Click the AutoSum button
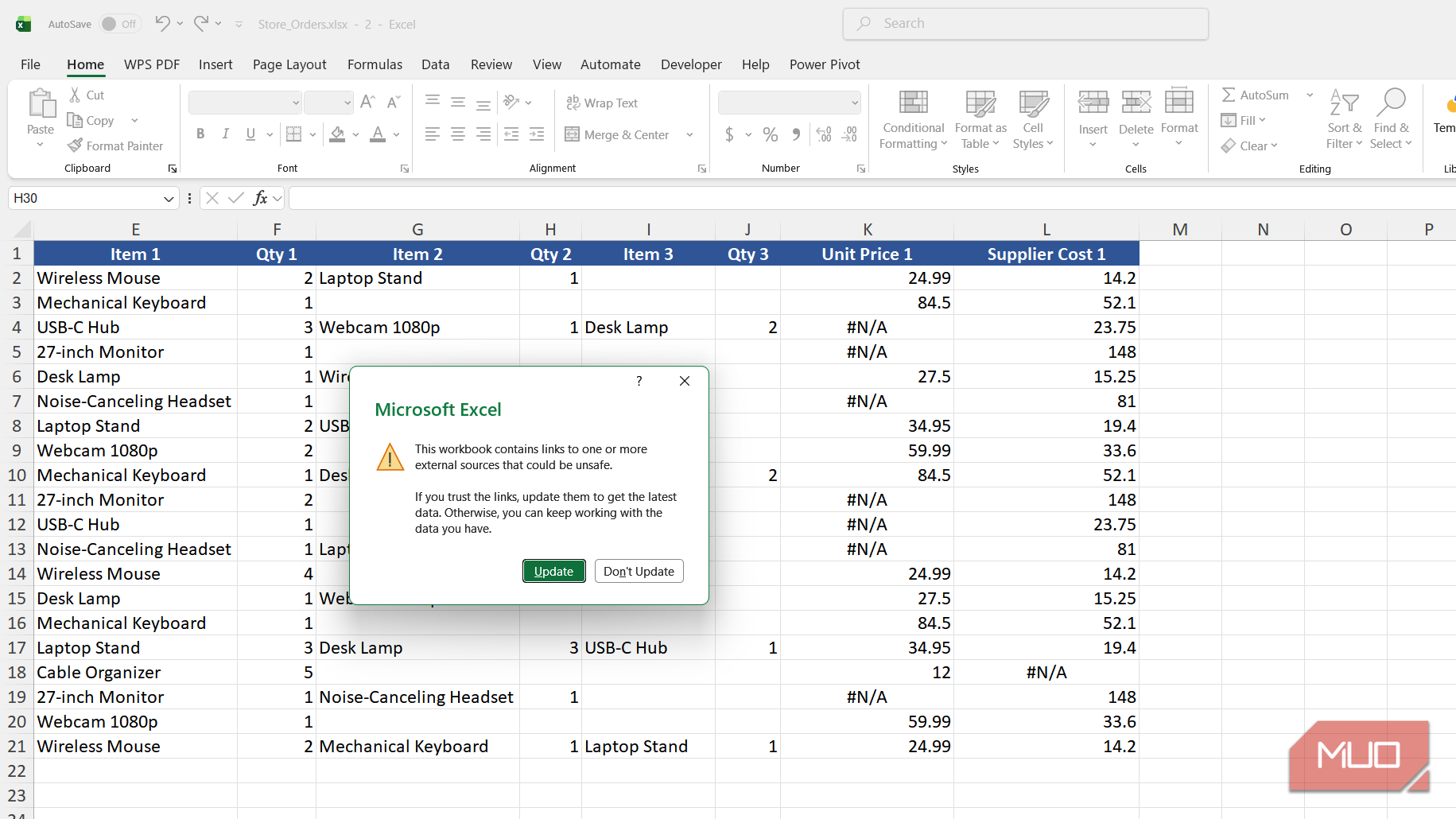This screenshot has width=1456, height=819. pyautogui.click(x=1256, y=95)
